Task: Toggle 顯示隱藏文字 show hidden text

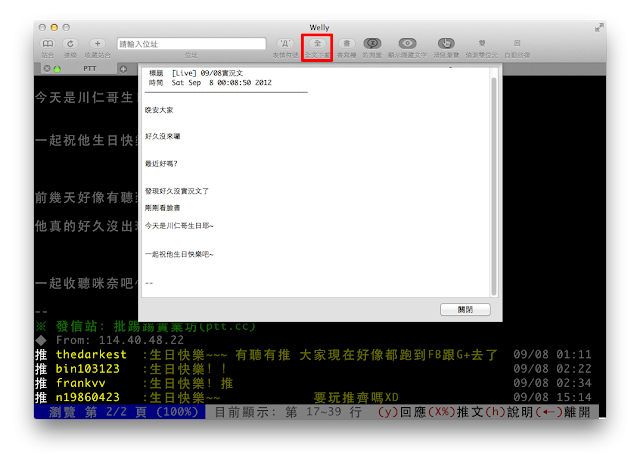Action: [407, 43]
